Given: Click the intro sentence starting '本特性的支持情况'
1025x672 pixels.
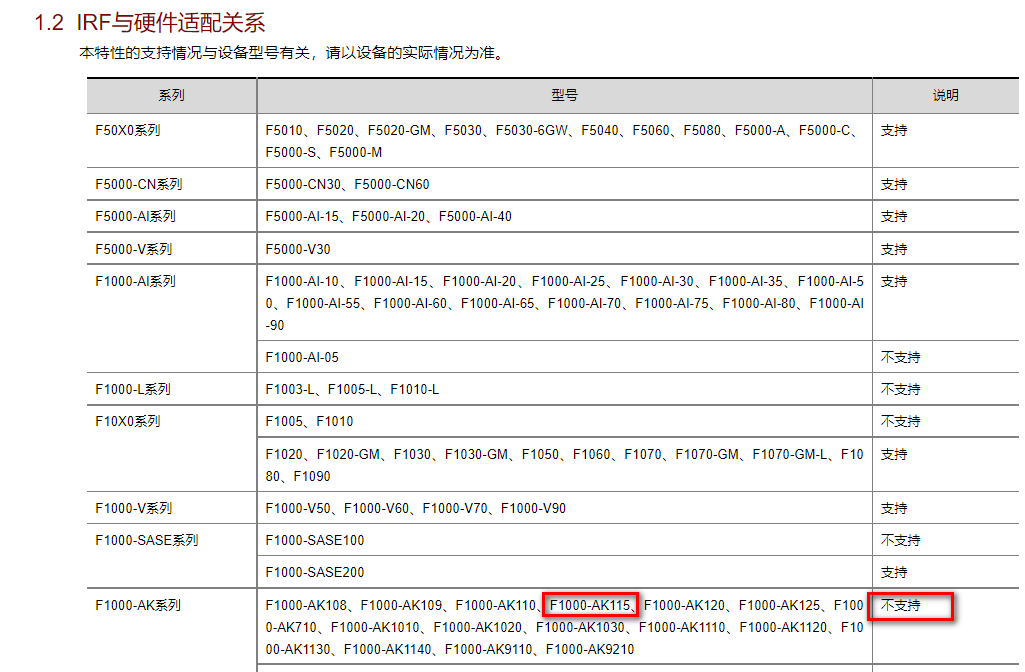Looking at the screenshot, I should pos(293,53).
